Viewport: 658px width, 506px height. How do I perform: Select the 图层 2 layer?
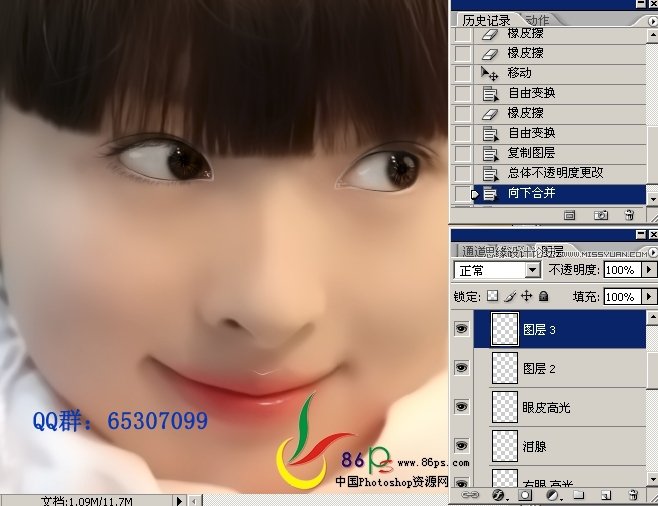point(560,368)
